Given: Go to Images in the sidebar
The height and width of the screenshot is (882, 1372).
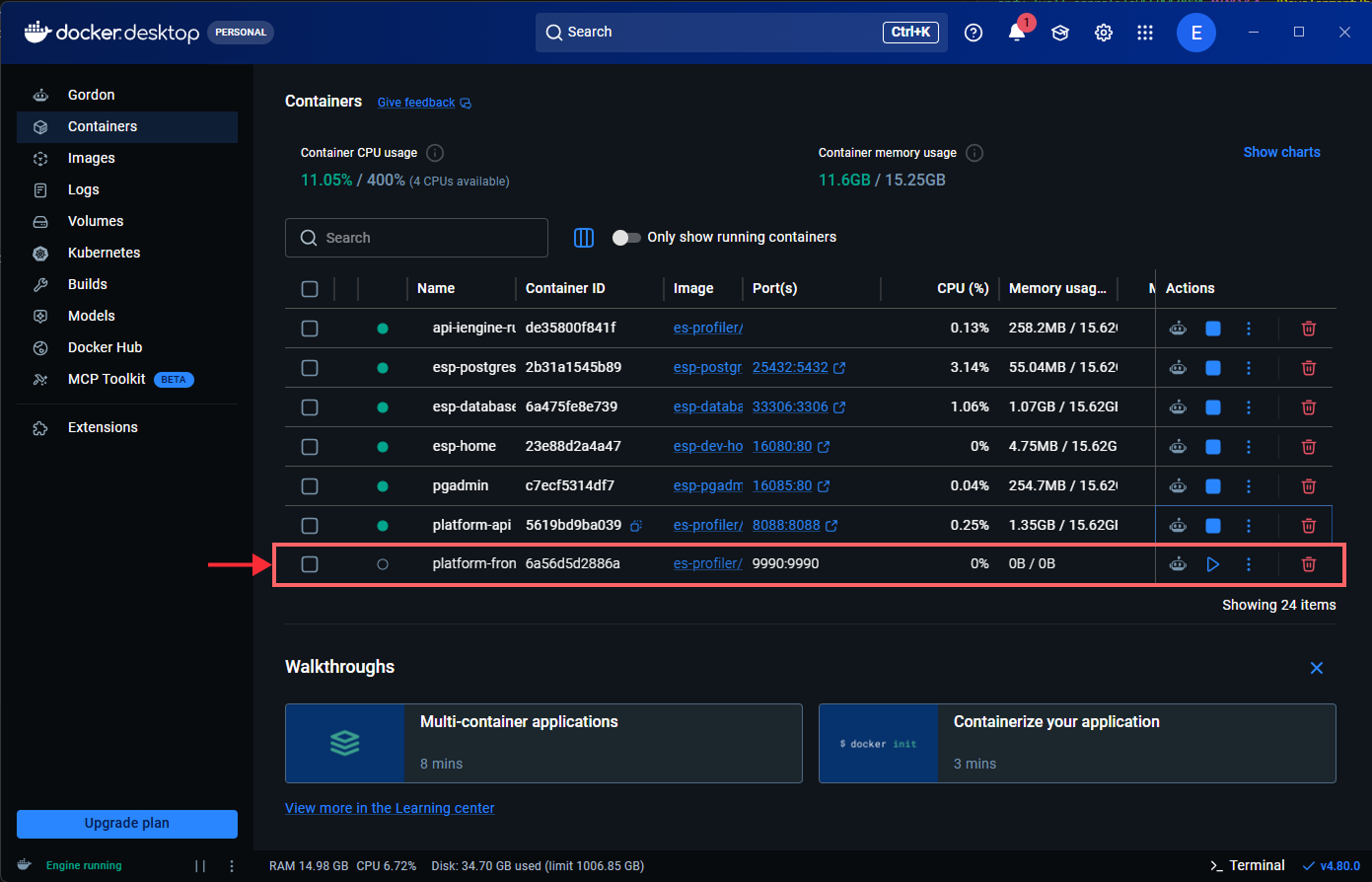Looking at the screenshot, I should (127, 159).
